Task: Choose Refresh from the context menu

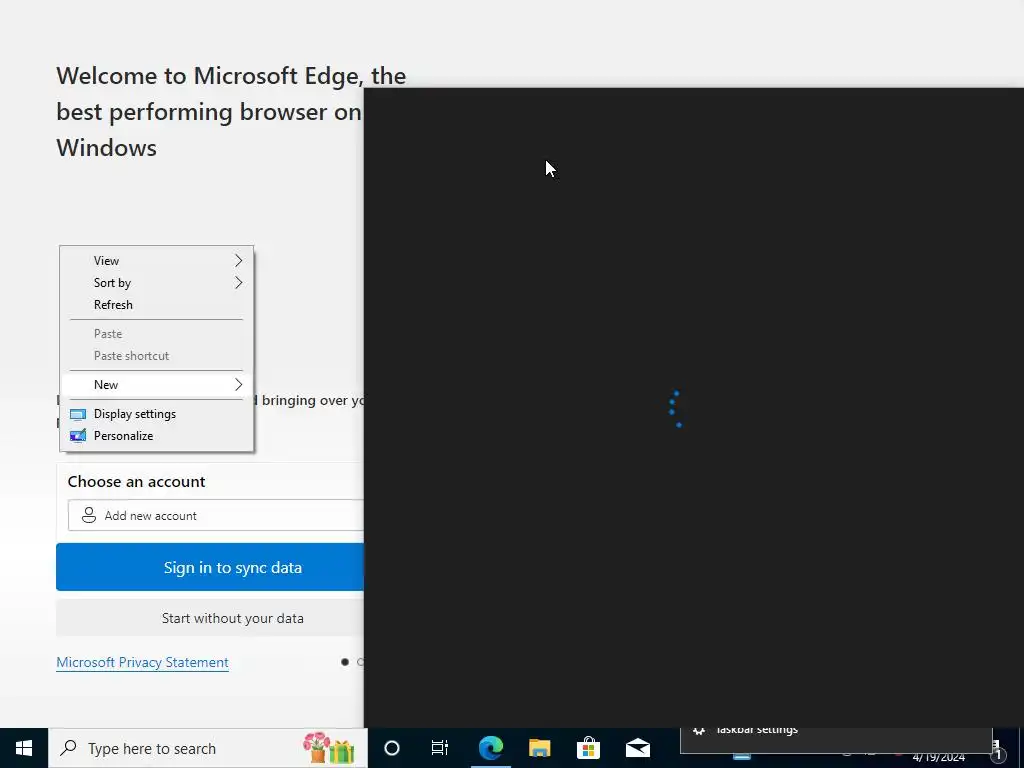Action: point(157,305)
